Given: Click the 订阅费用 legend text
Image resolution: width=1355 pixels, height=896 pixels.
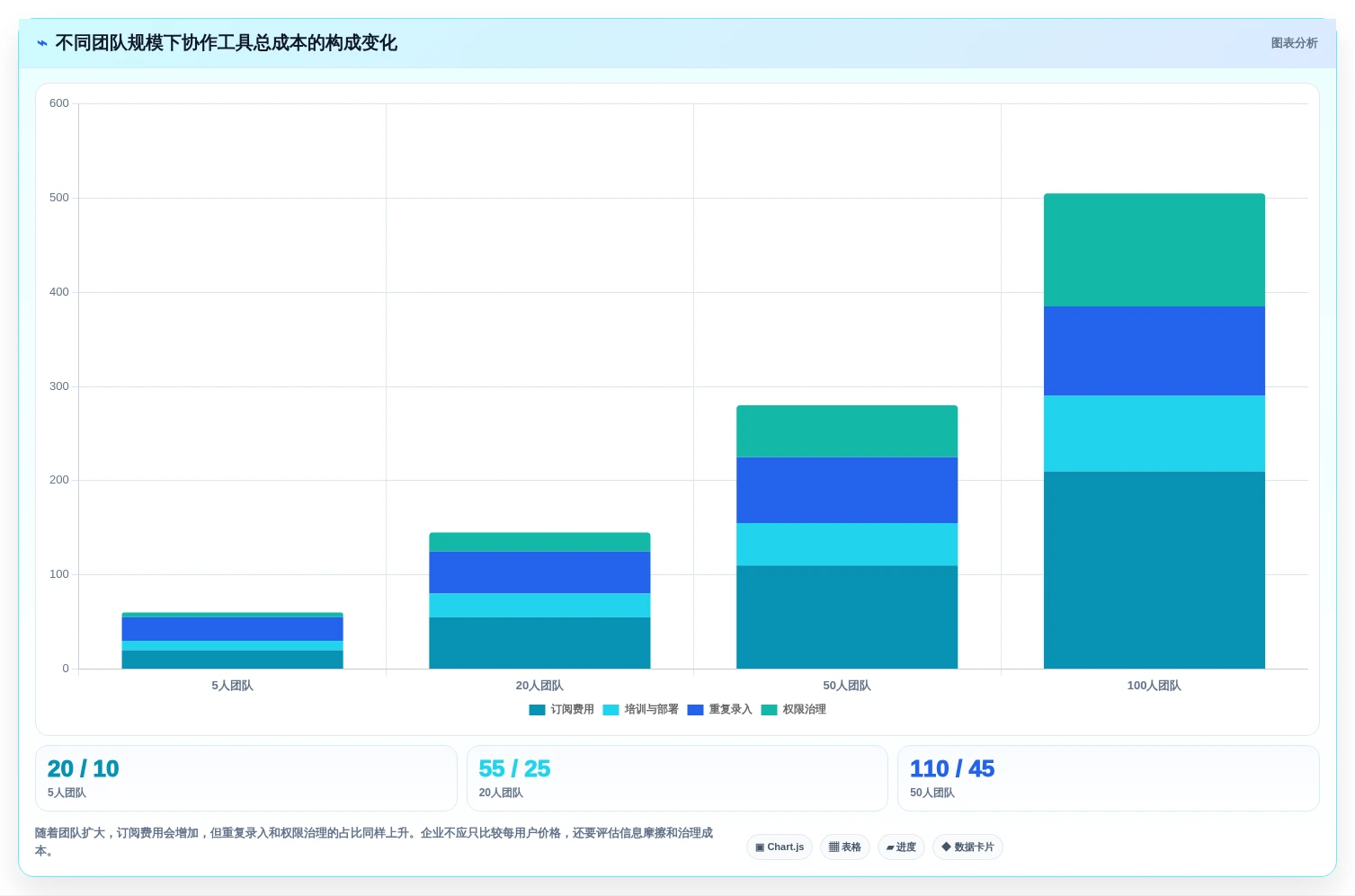Looking at the screenshot, I should [572, 710].
